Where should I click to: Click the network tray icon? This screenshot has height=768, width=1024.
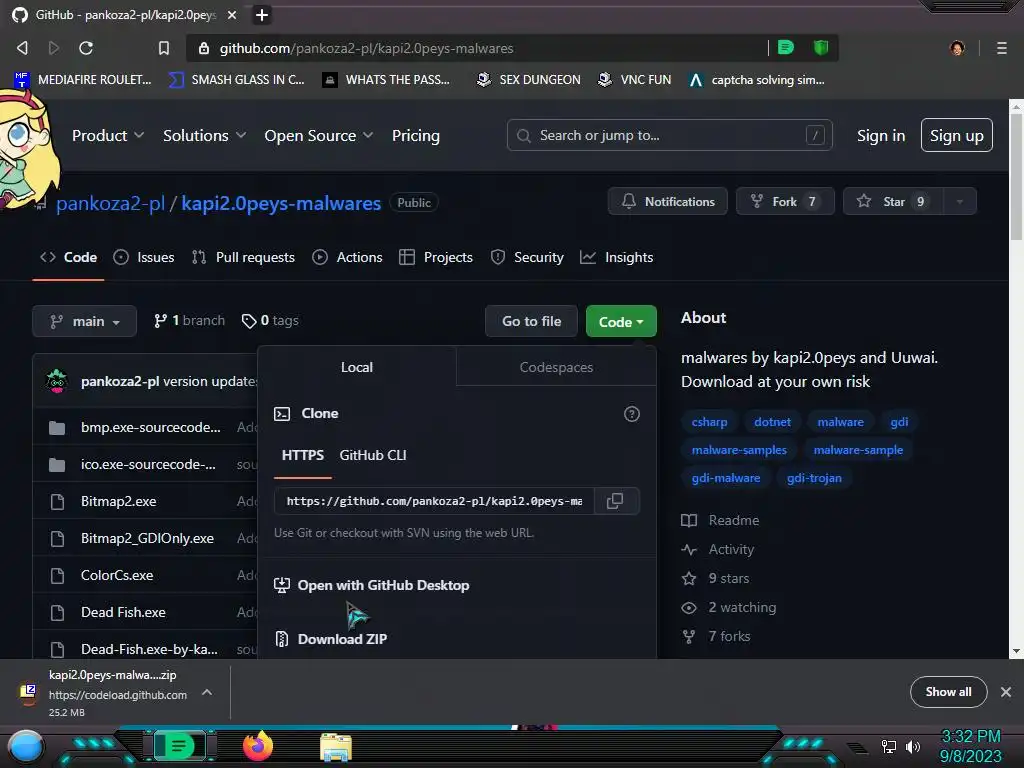[888, 746]
